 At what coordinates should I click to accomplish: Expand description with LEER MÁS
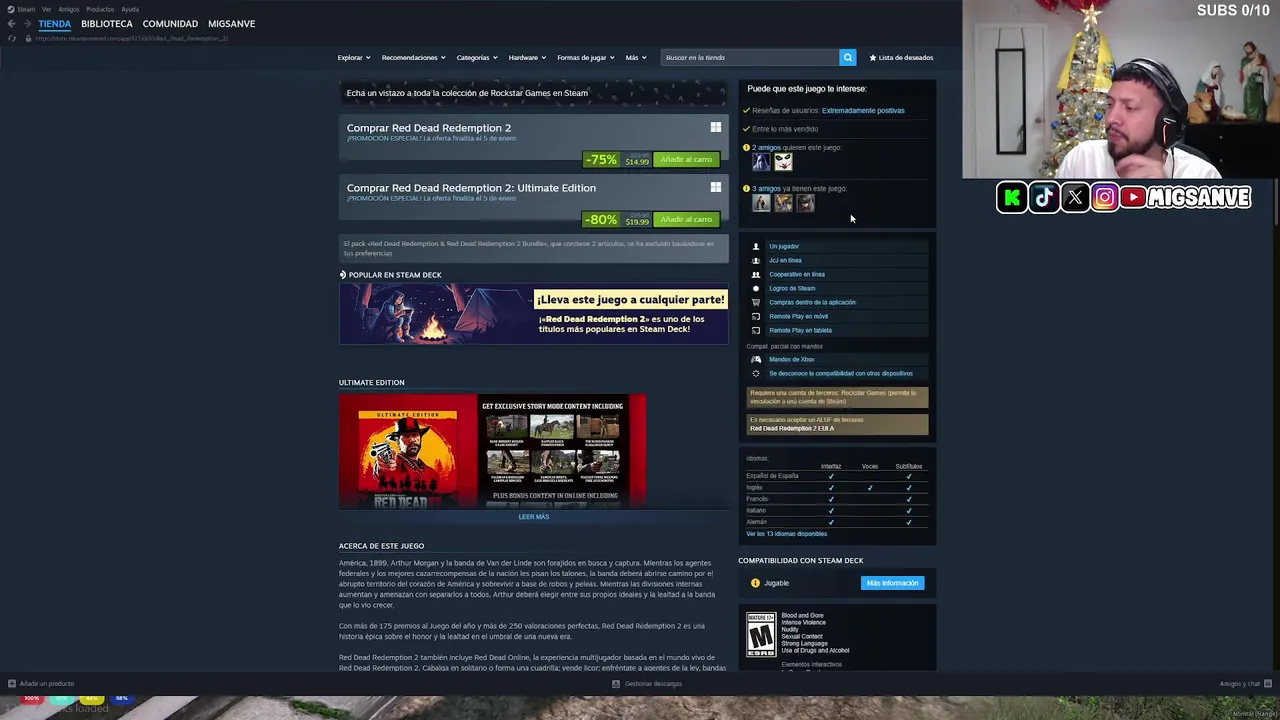(x=534, y=517)
